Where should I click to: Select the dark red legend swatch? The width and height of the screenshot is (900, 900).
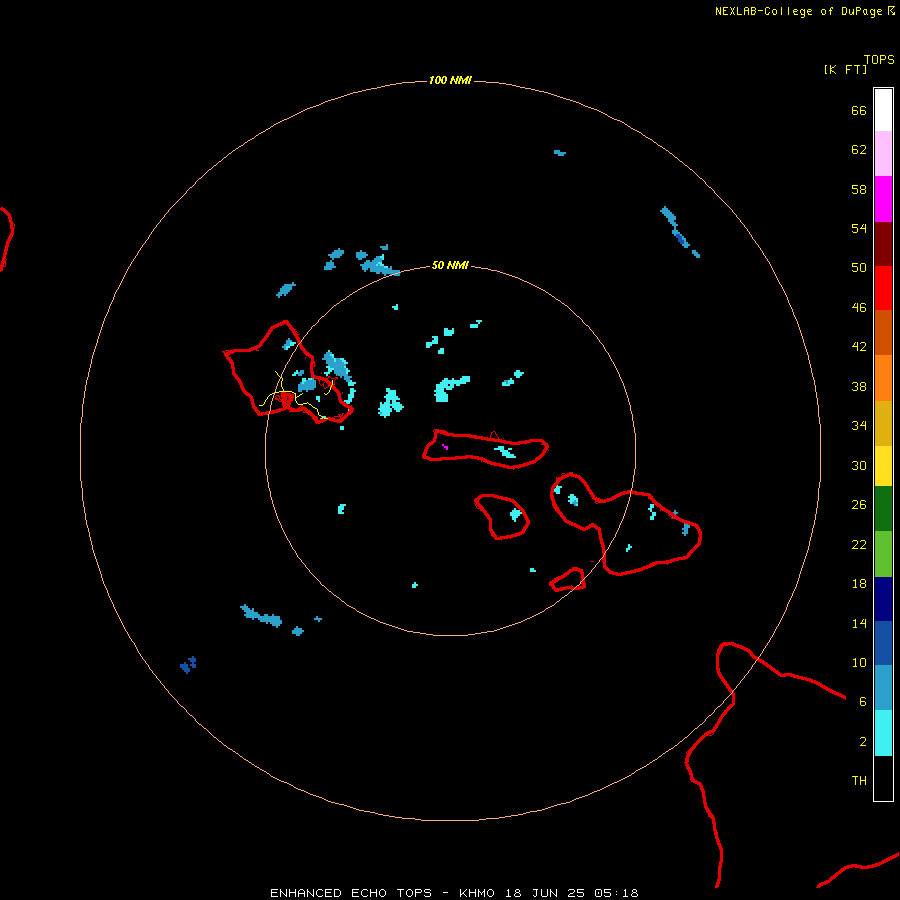883,243
